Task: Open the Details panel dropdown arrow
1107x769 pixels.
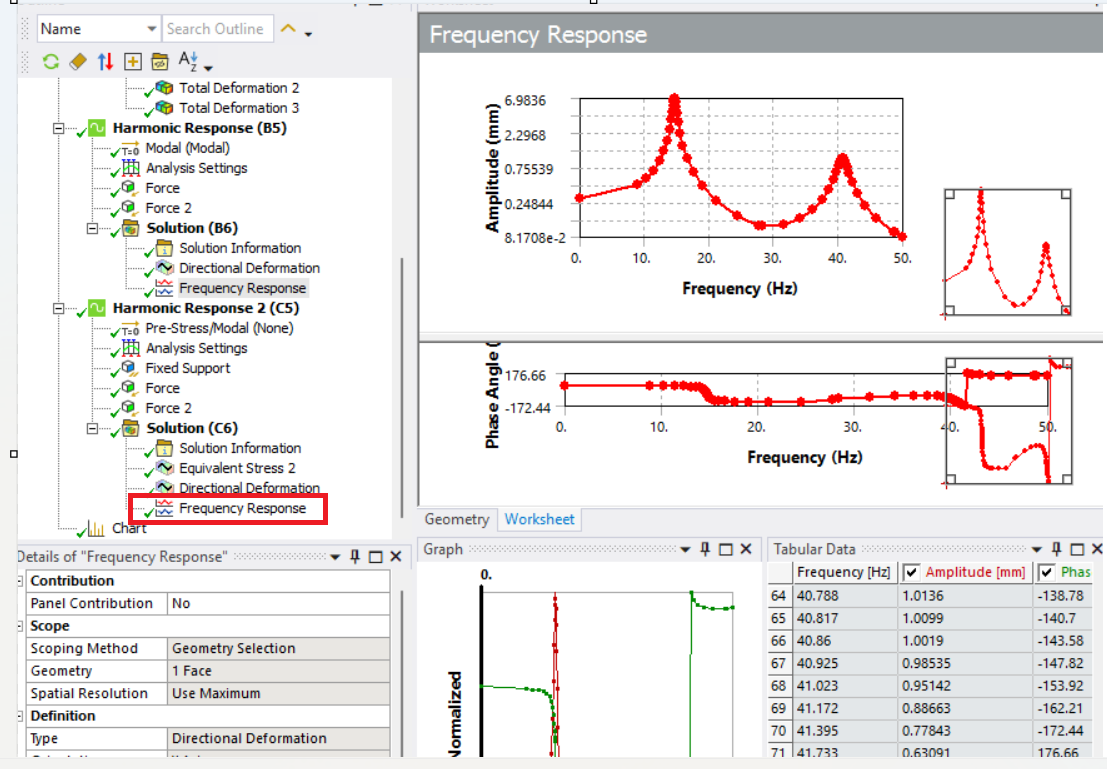Action: (x=335, y=557)
